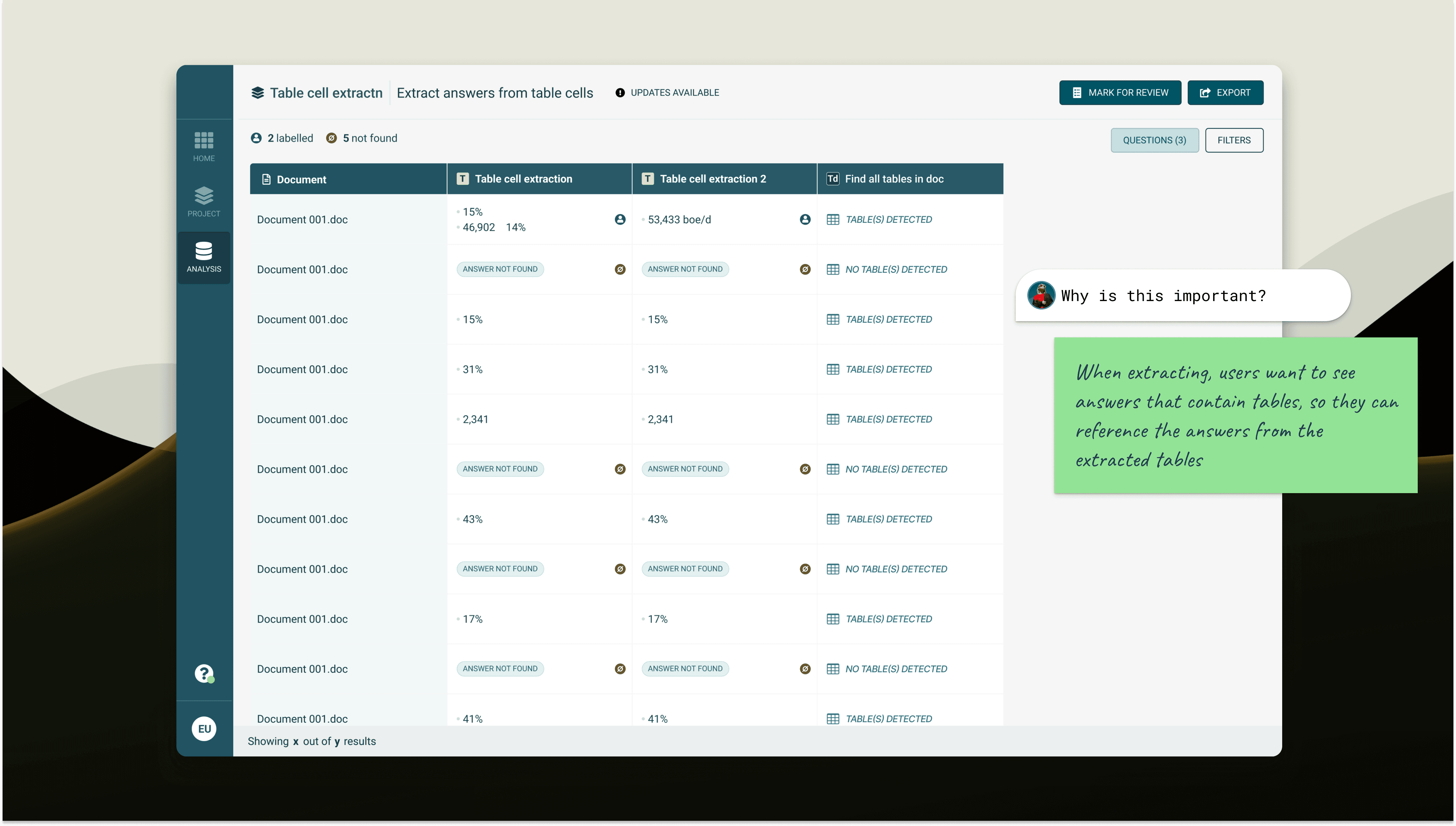Click the Showing x out of y results text
This screenshot has width=1456, height=826.
click(x=311, y=741)
